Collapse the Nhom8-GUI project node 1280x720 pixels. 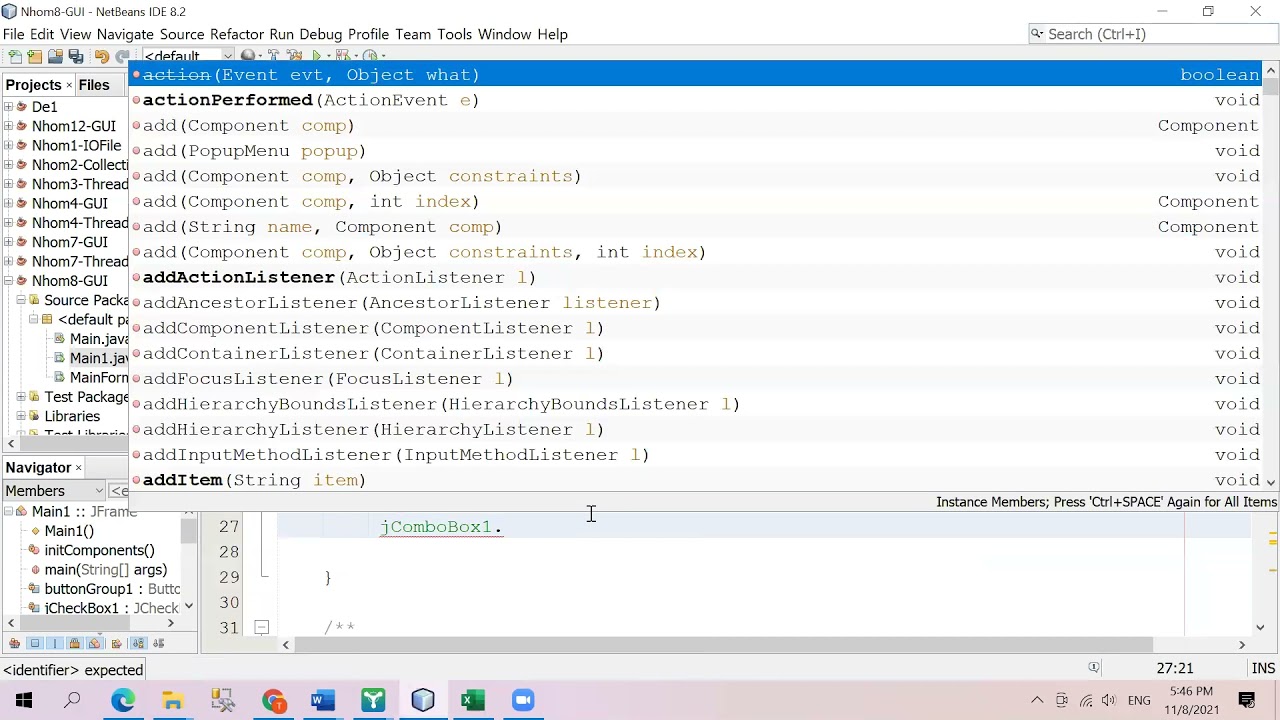point(8,281)
